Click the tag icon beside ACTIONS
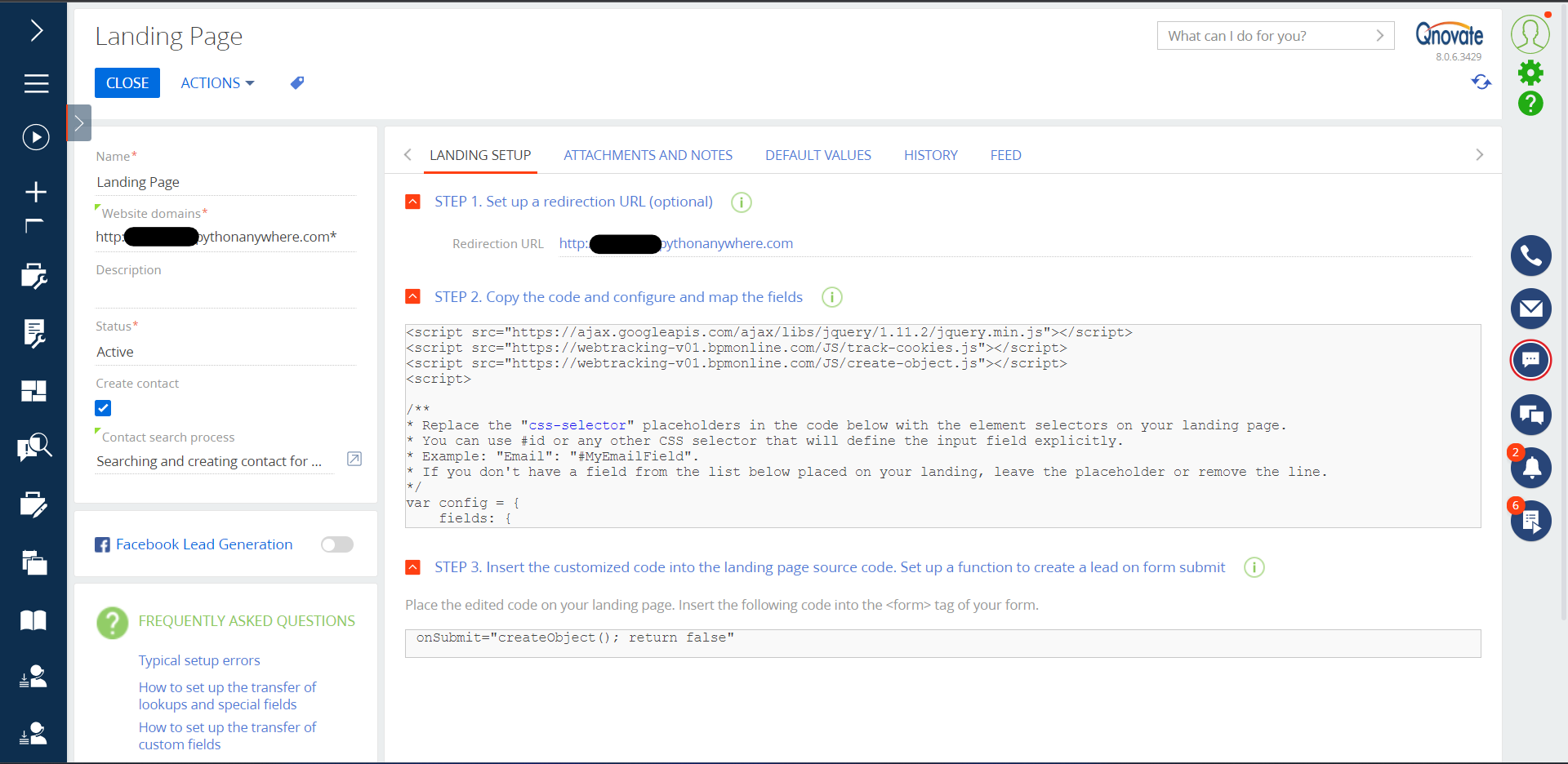 click(x=297, y=82)
